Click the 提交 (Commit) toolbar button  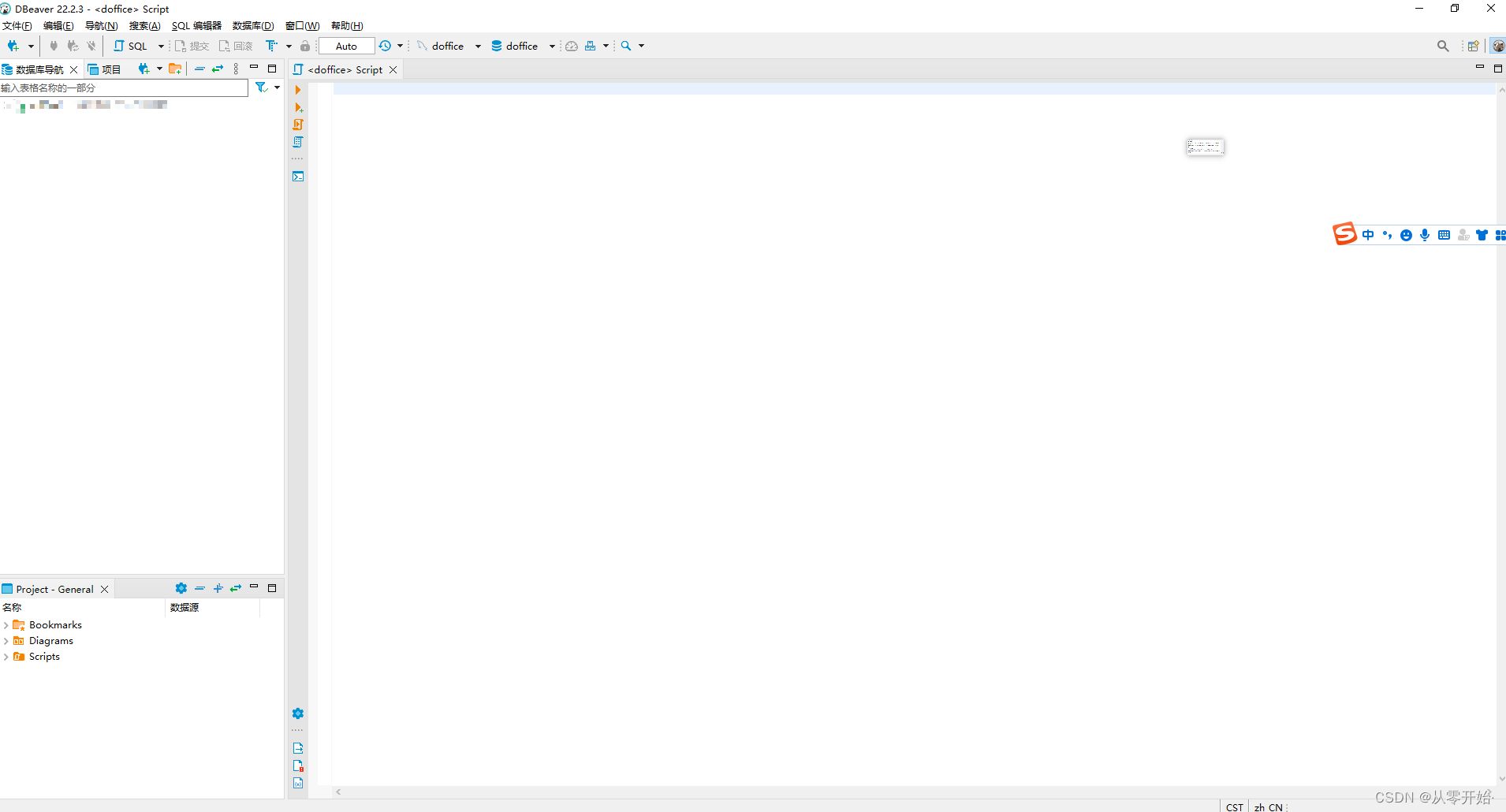point(192,46)
